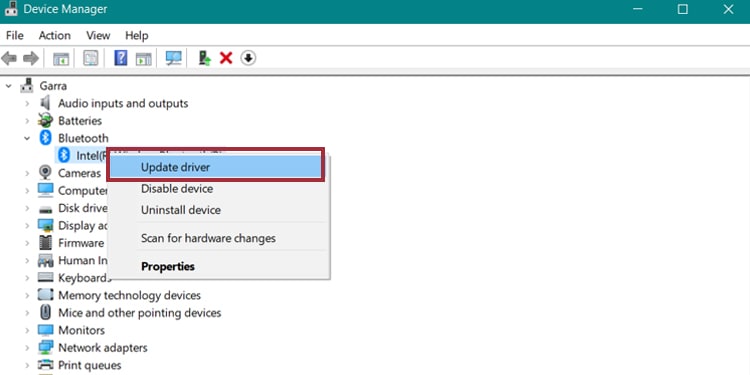Click the Garra computer root icon
Viewport: 750px width, 375px height.
coord(27,86)
